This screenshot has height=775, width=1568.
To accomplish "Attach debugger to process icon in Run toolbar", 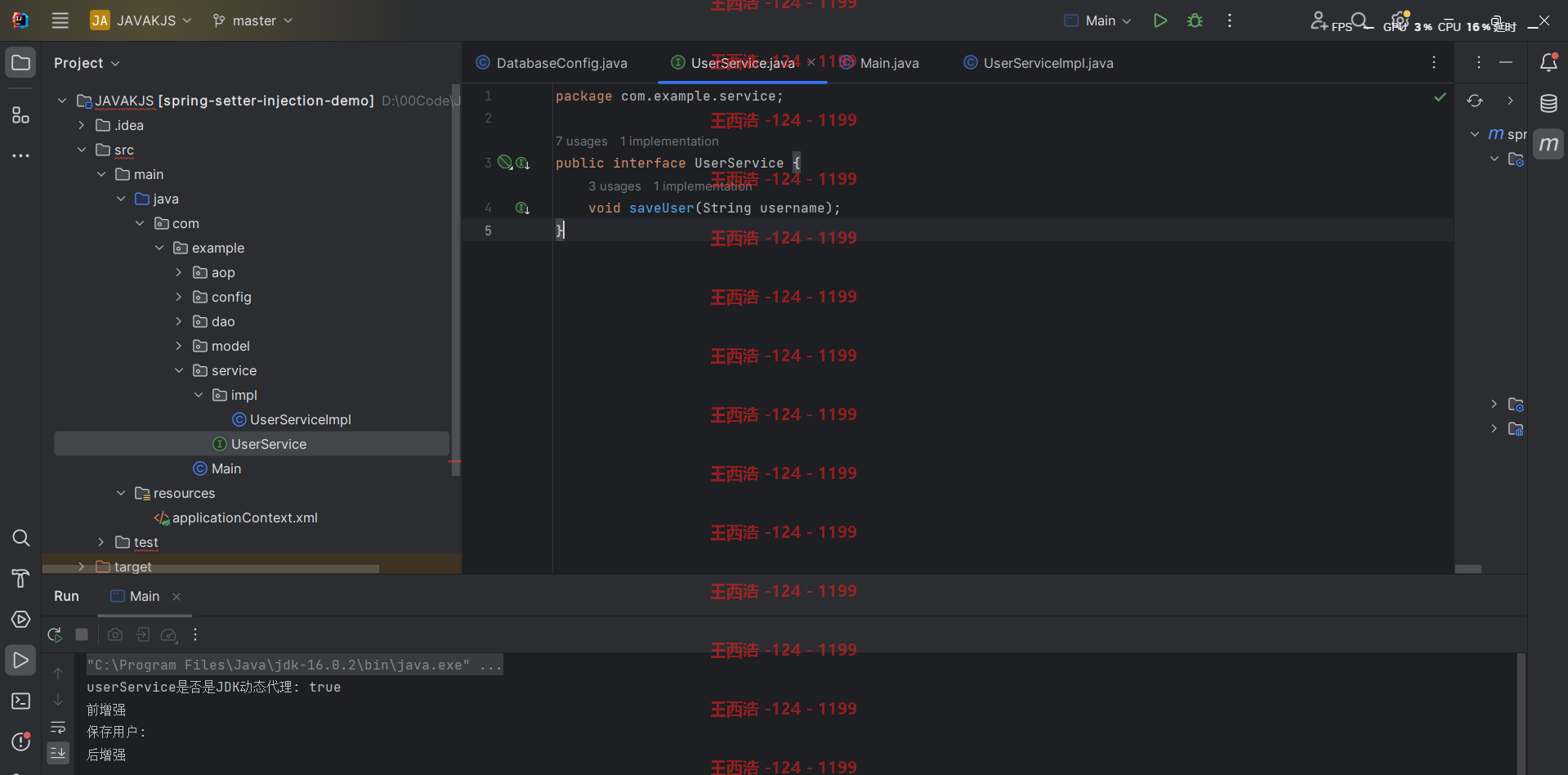I will click(142, 634).
